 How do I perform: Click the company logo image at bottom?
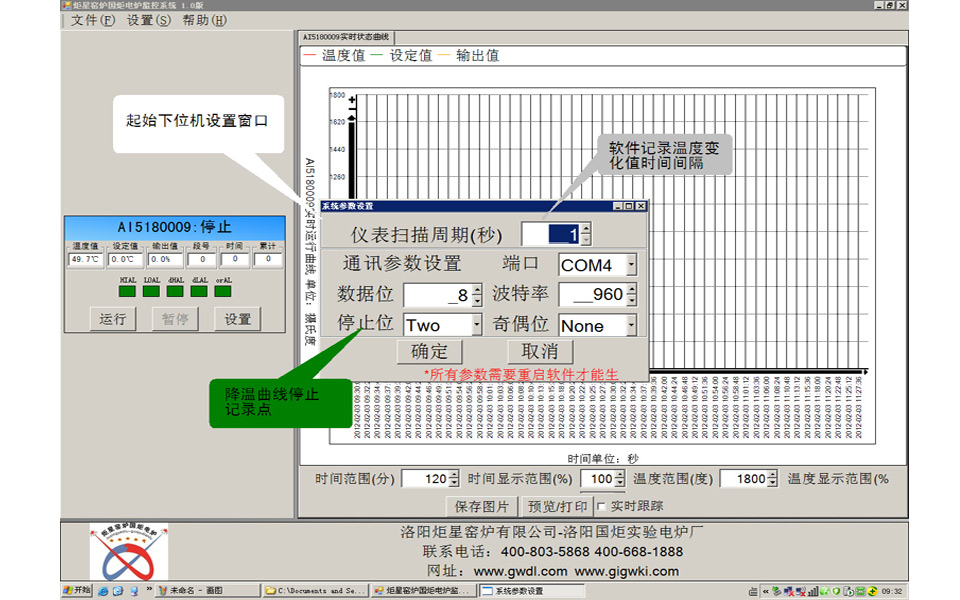coord(128,551)
